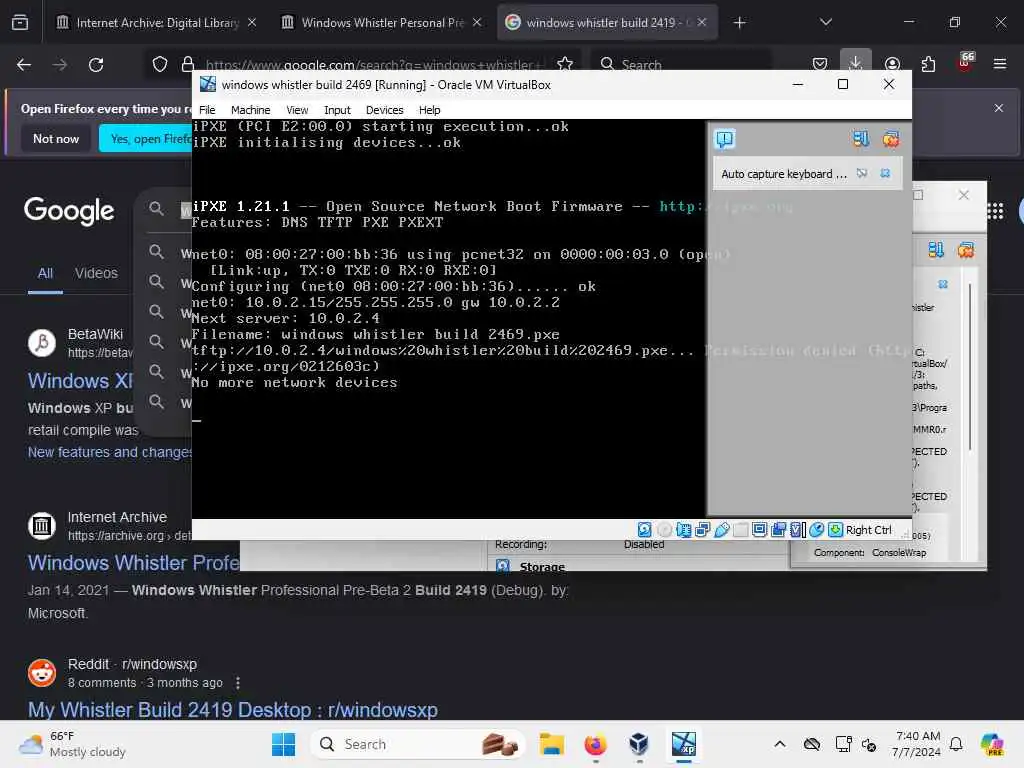Click the green keyboard capture arrow indicator
1024x768 pixels.
835,530
